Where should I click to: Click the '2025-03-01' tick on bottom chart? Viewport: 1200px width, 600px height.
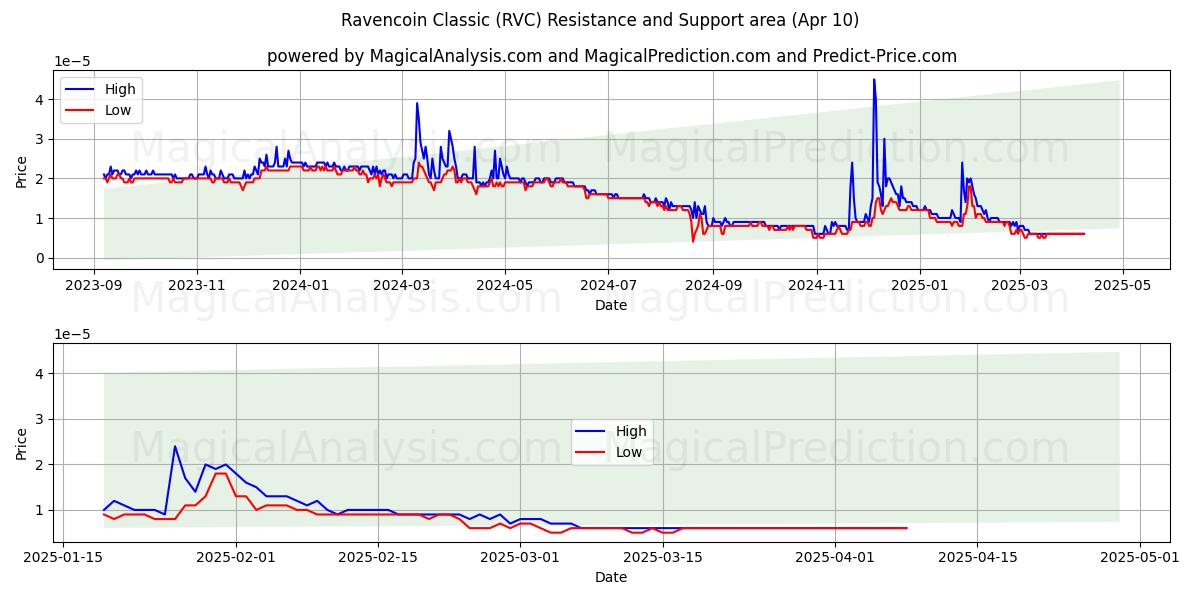[x=521, y=558]
